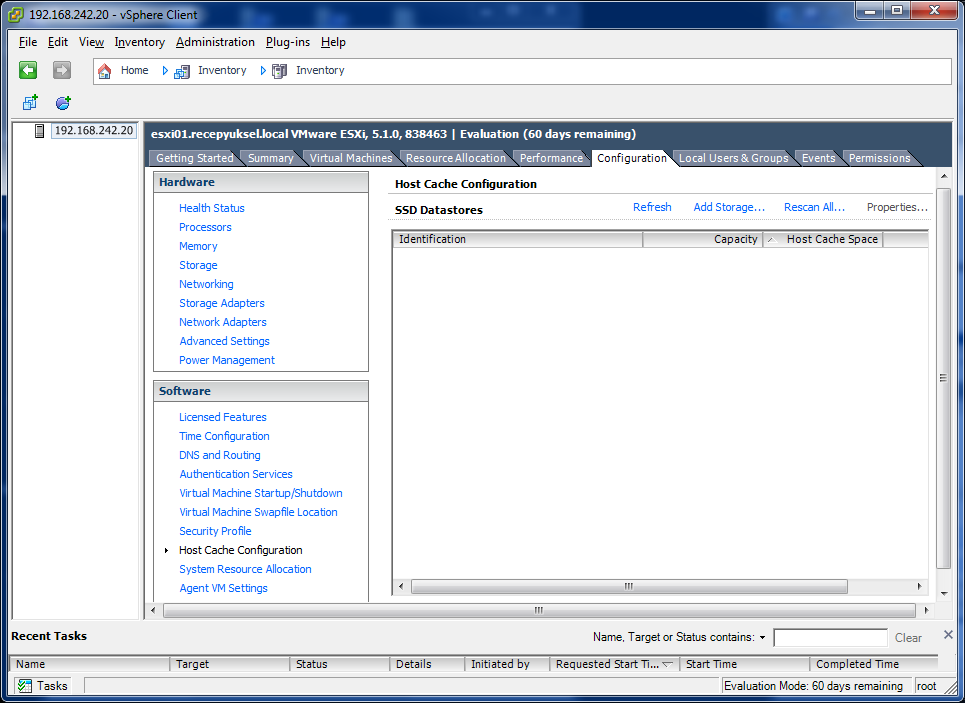
Task: Click the Tasks icon in status bar
Action: coord(25,686)
